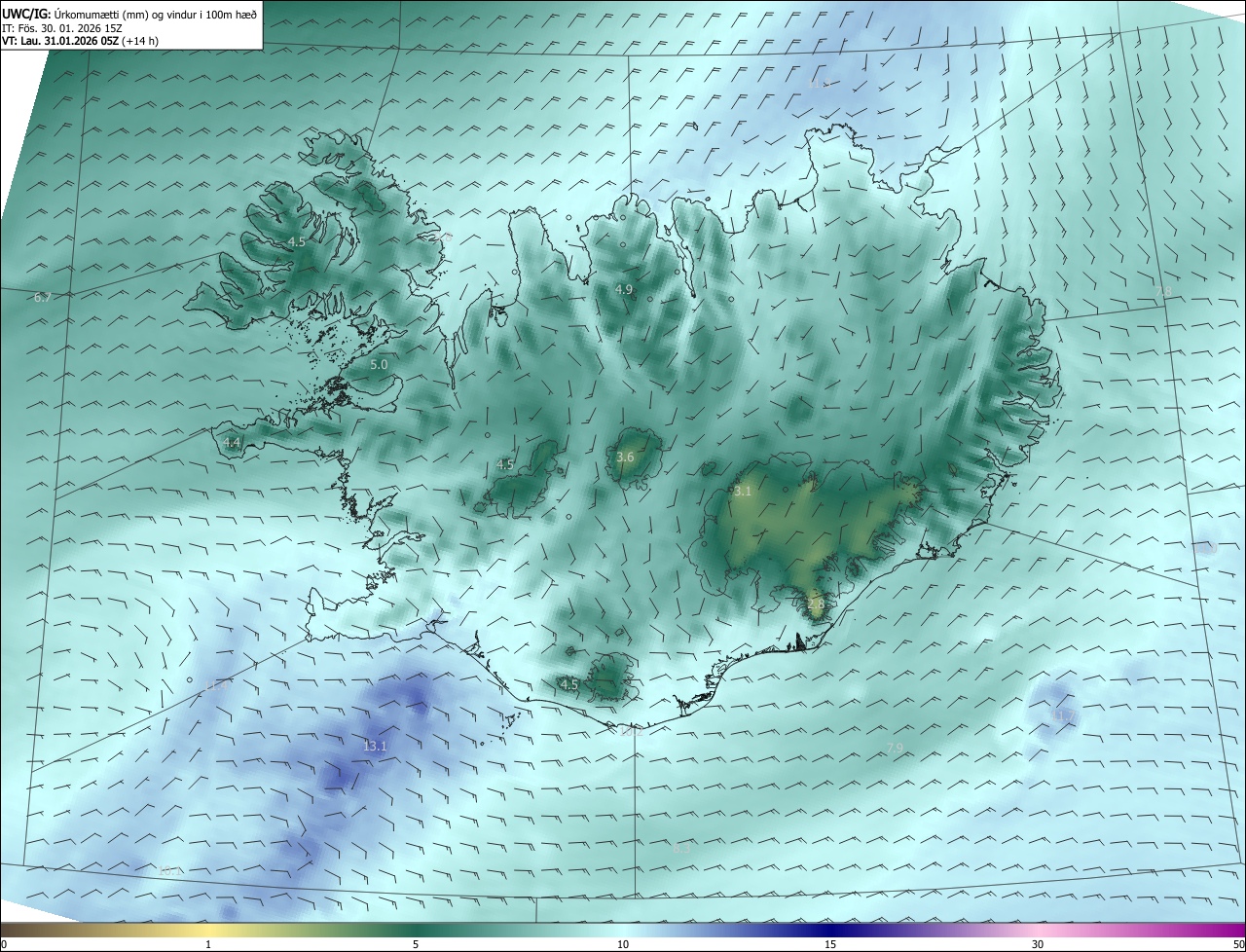This screenshot has width=1246, height=952.
Task: Click the color scale at the 30 tick
Action: tap(1038, 944)
